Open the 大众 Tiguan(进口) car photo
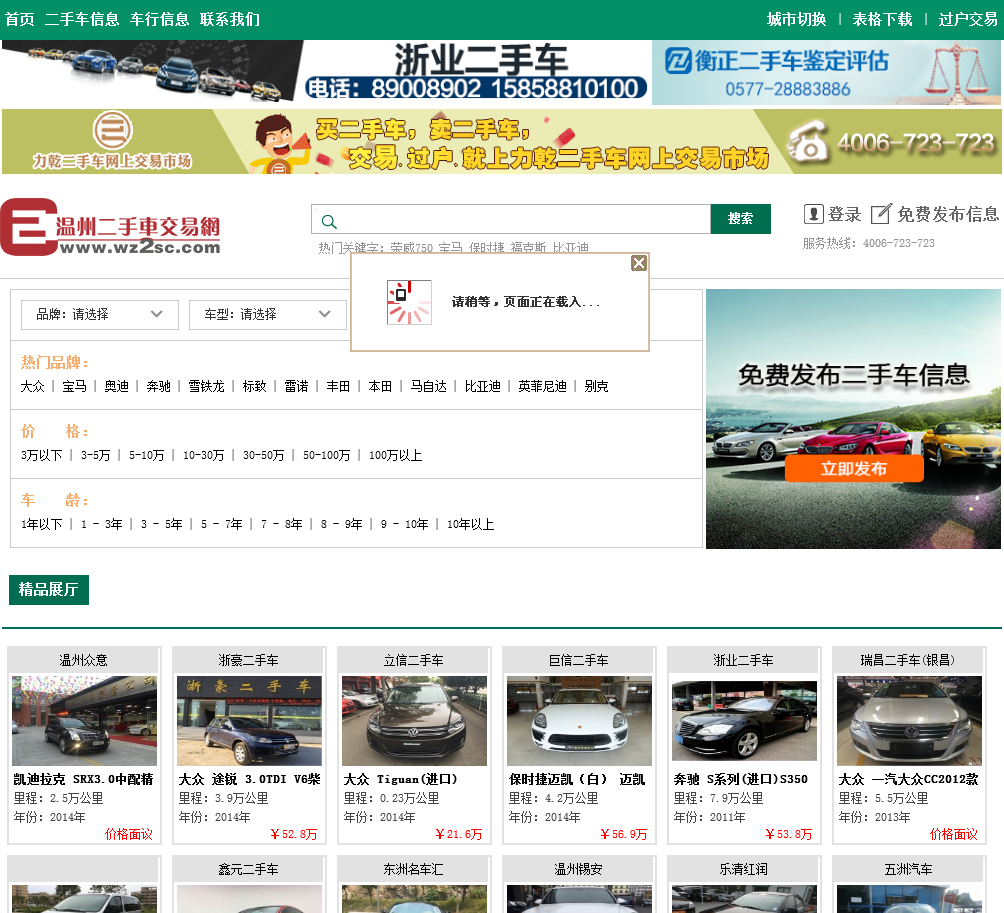This screenshot has width=1004, height=913. coord(414,721)
